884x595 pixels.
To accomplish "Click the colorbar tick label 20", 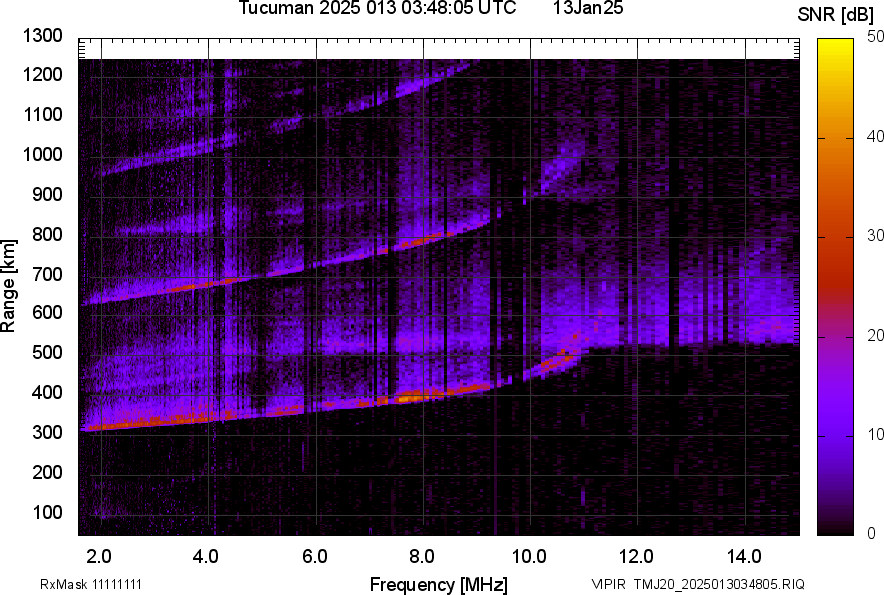I will coord(877,336).
